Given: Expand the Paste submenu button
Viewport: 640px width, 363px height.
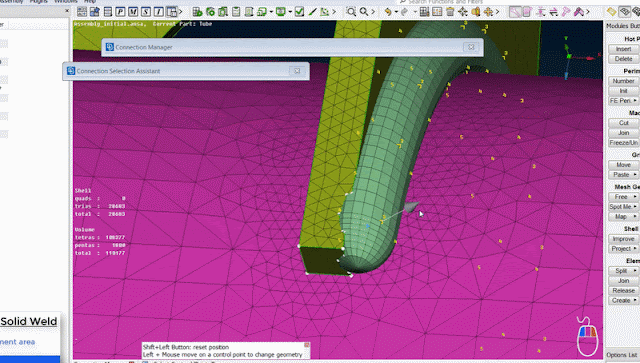Looking at the screenshot, I should [624, 175].
